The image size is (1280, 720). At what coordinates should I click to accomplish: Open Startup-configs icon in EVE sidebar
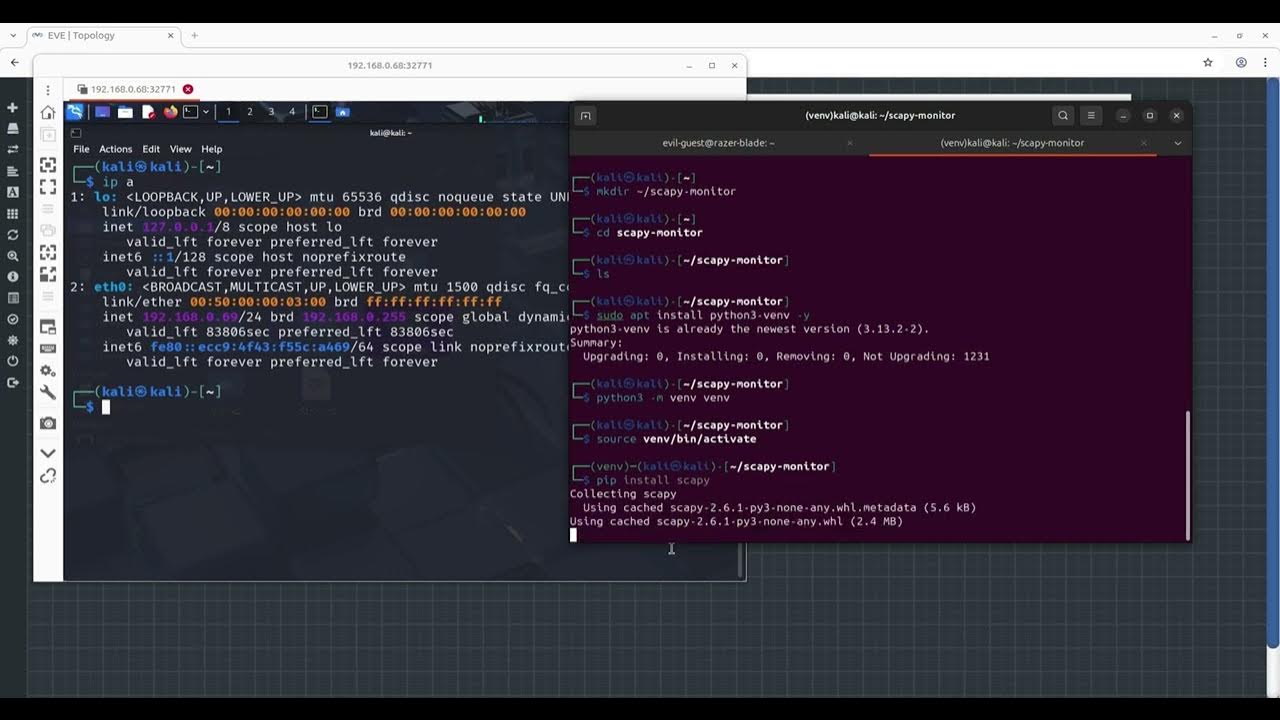coord(13,171)
